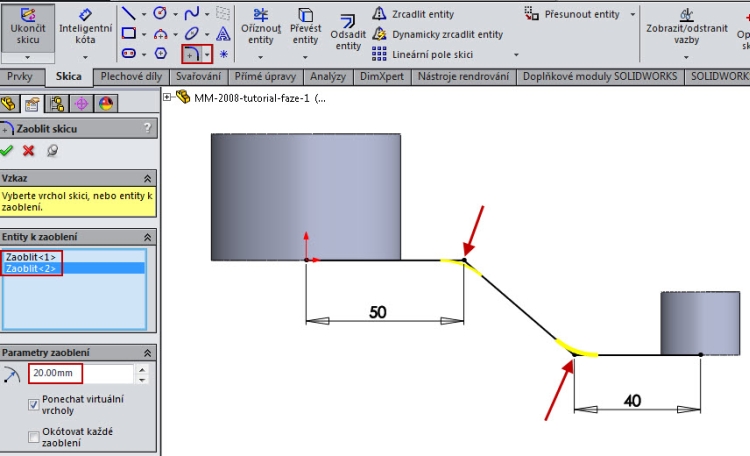Open Spline tool dropdown arrow
The height and width of the screenshot is (456, 750).
point(207,14)
